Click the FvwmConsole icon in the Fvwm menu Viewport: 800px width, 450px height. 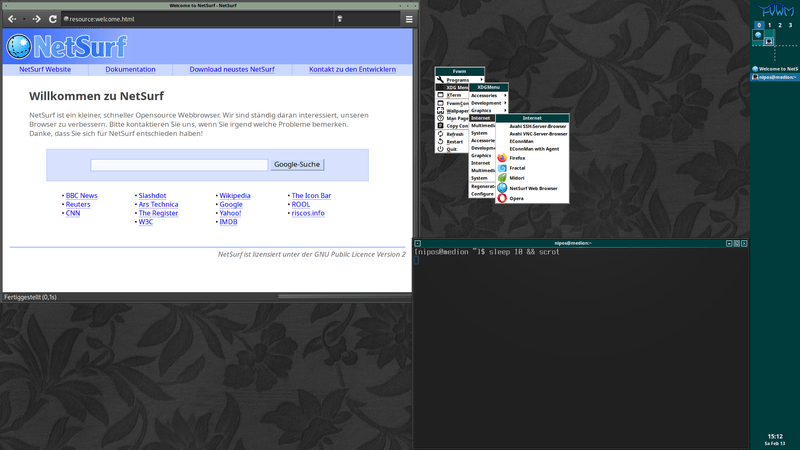click(x=440, y=103)
